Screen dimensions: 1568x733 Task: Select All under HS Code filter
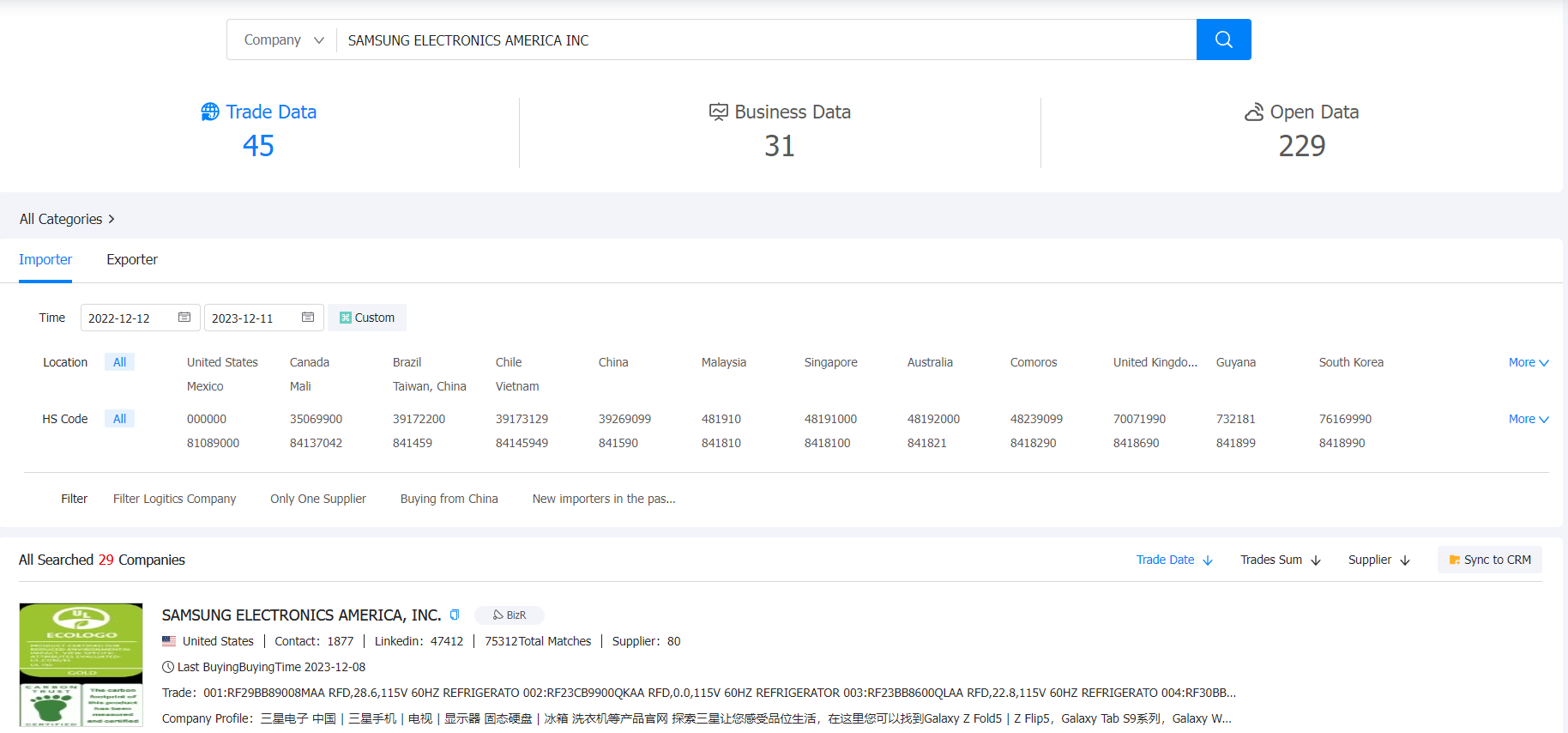119,419
